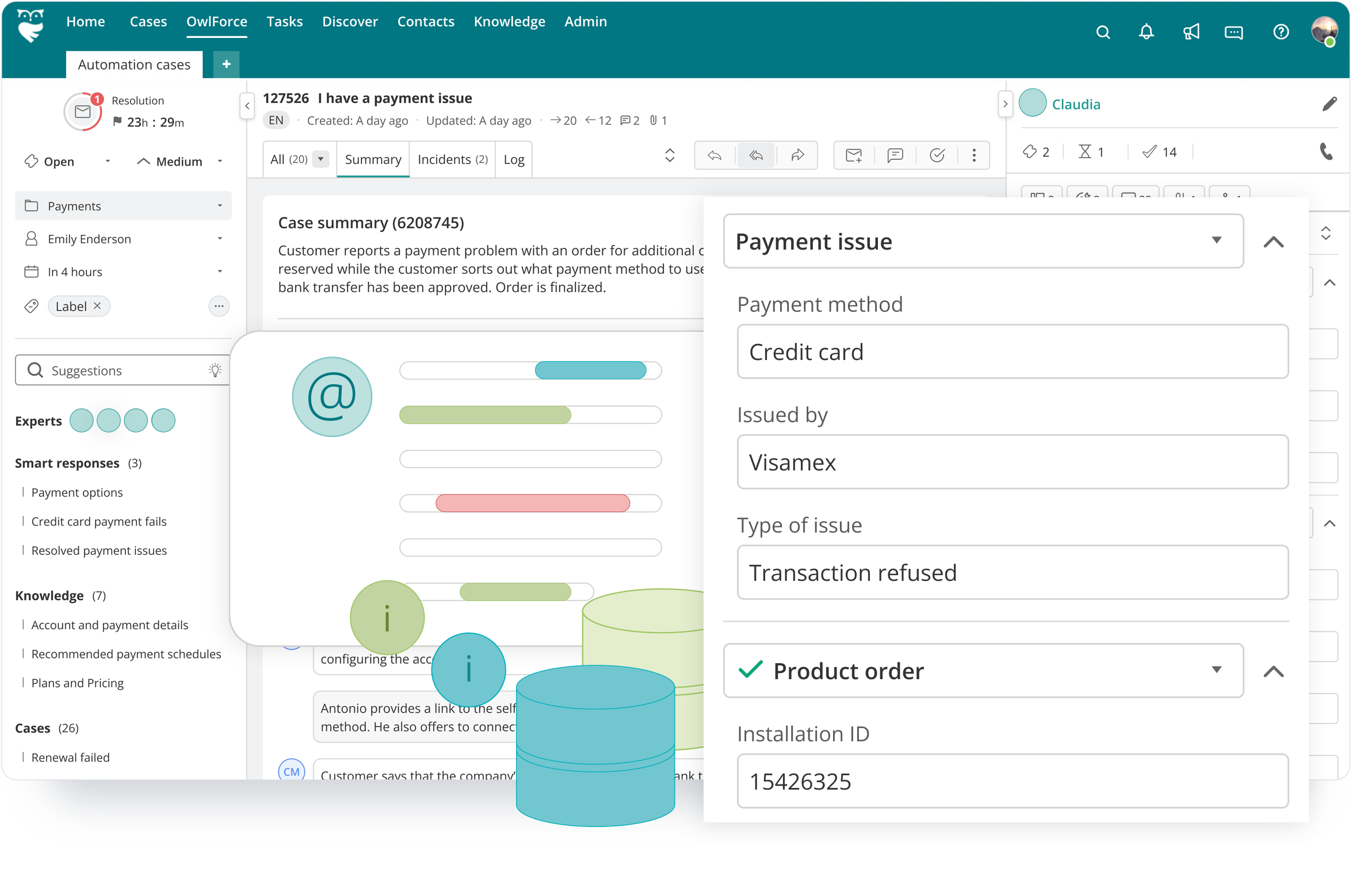This screenshot has width=1352, height=896.
Task: Open the messaging chat bubble icon
Action: 1233,32
